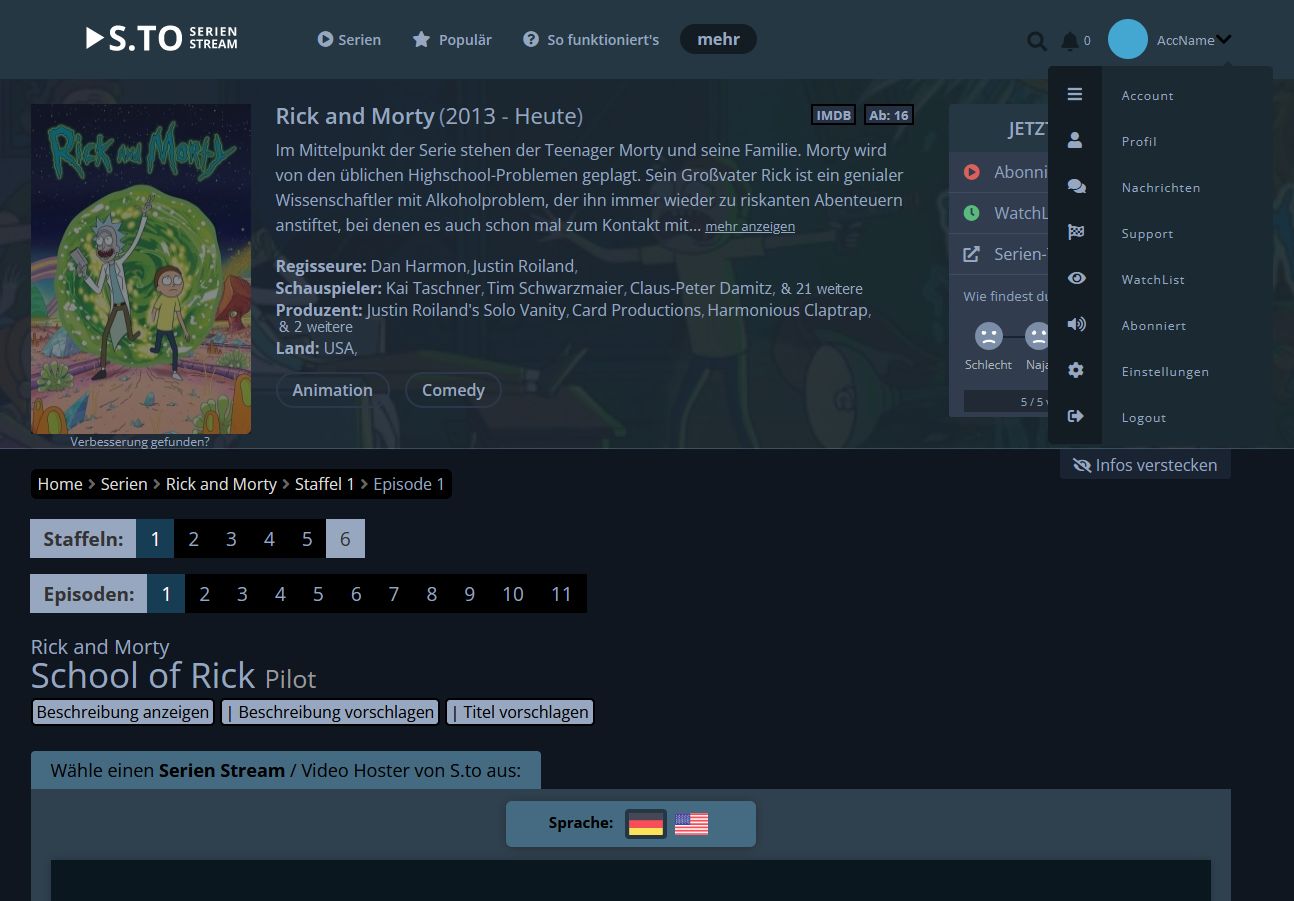Select the Animation genre tag
The height and width of the screenshot is (901, 1294).
coord(332,390)
